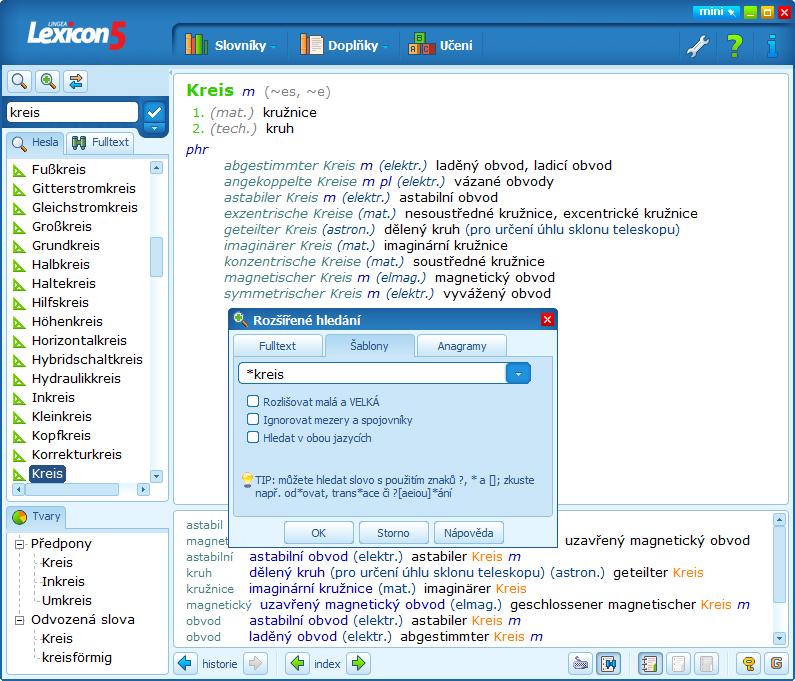The width and height of the screenshot is (795, 681).
Task: Go to the next index entry with the green right arrow
Action: (358, 663)
